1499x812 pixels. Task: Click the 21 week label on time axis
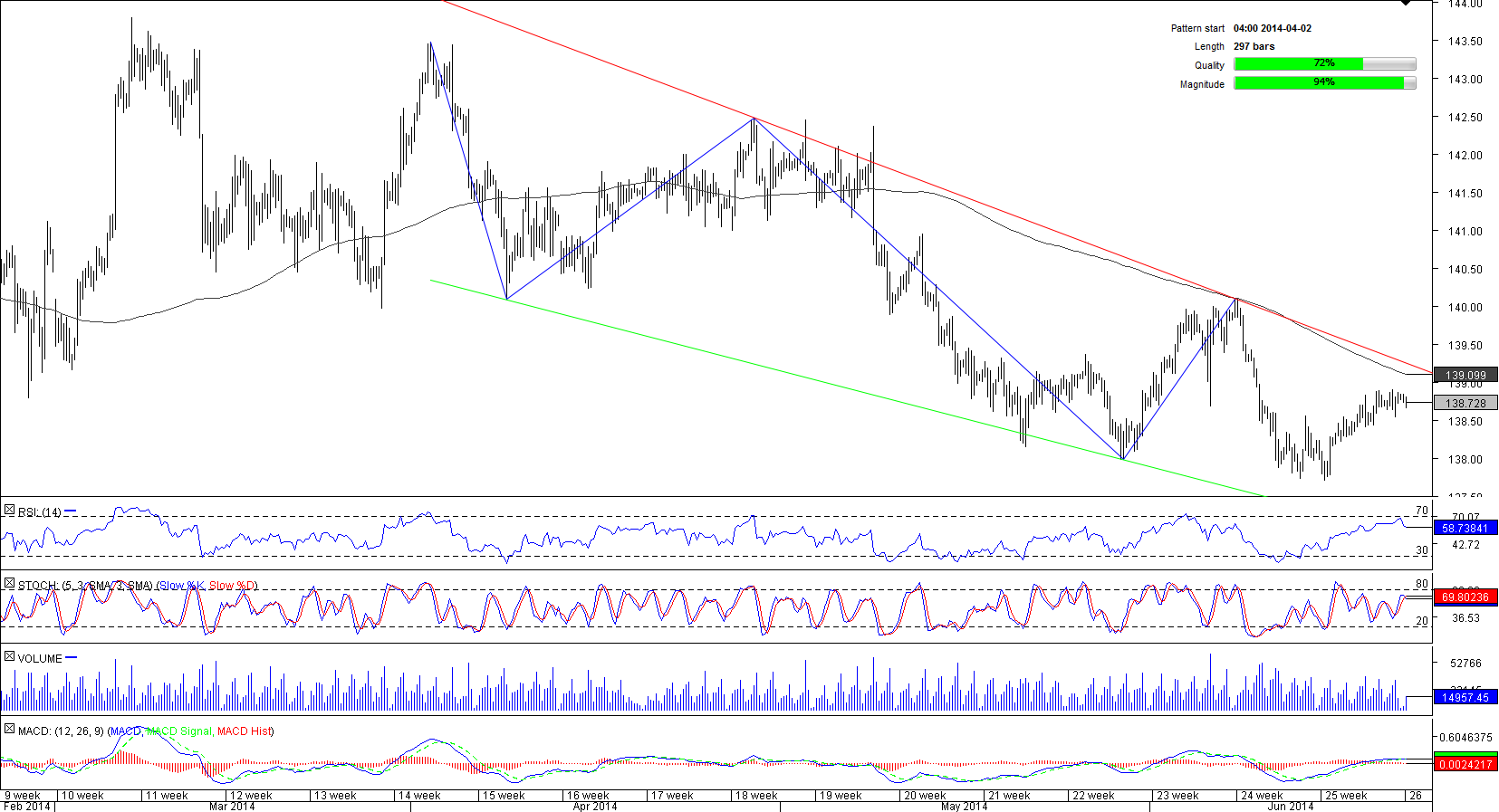1009,796
